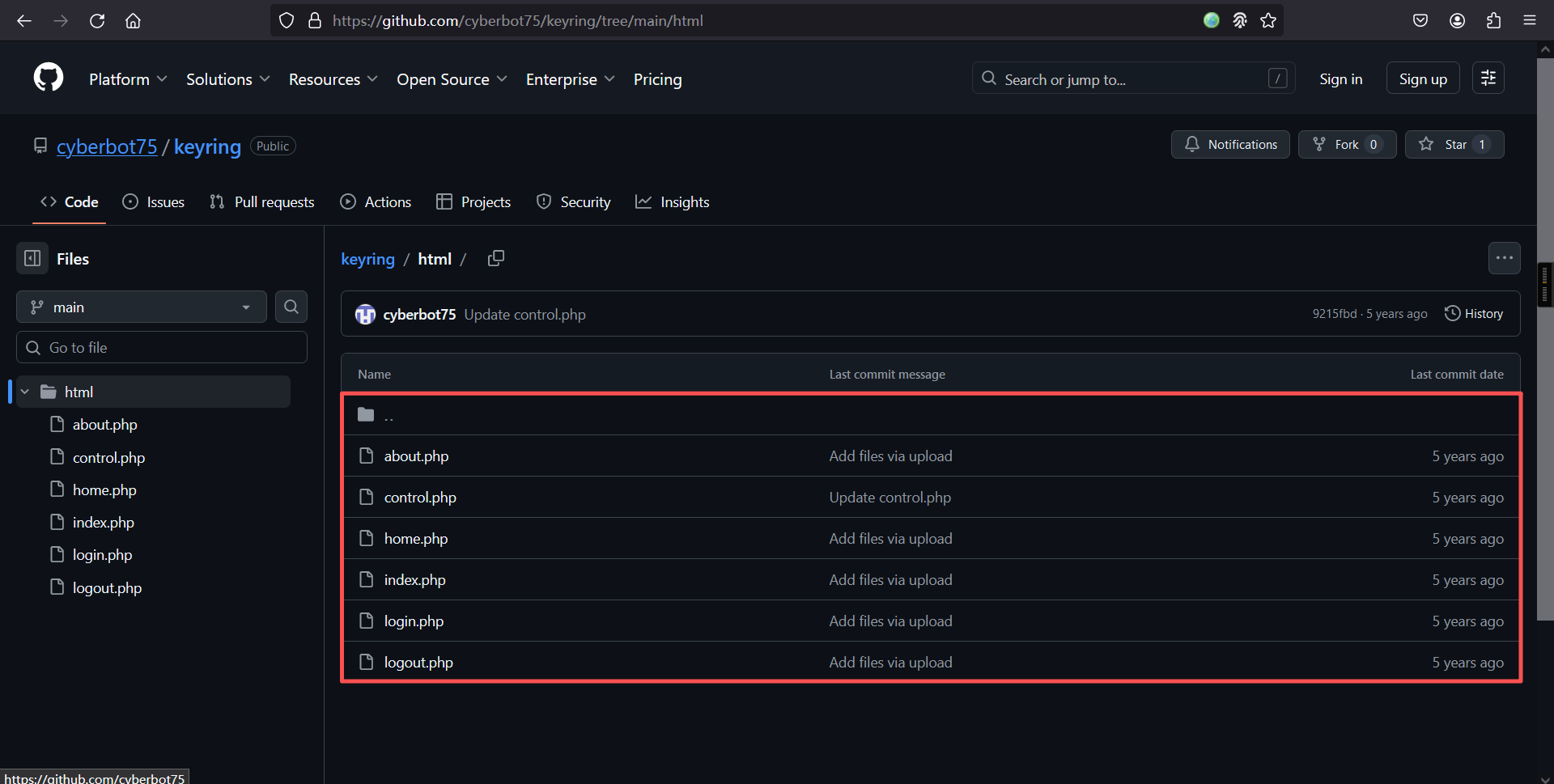The width and height of the screenshot is (1554, 784).
Task: Expand the Resources dropdown menu
Action: coord(333,79)
